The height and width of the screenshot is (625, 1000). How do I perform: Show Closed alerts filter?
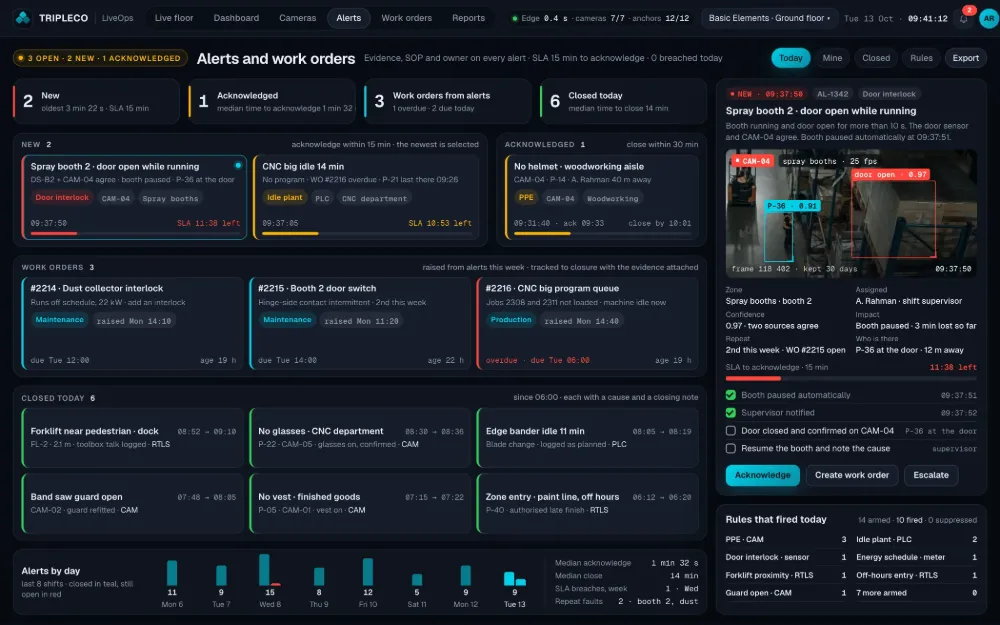tap(876, 58)
